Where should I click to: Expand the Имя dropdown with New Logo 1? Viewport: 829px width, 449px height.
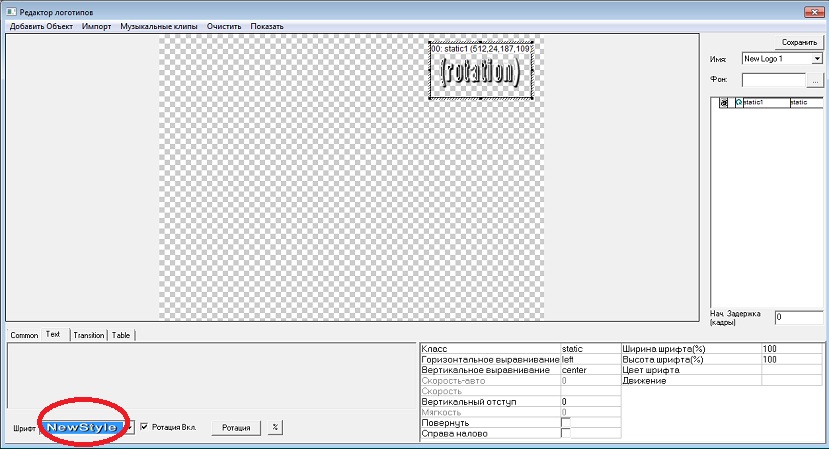coord(816,59)
